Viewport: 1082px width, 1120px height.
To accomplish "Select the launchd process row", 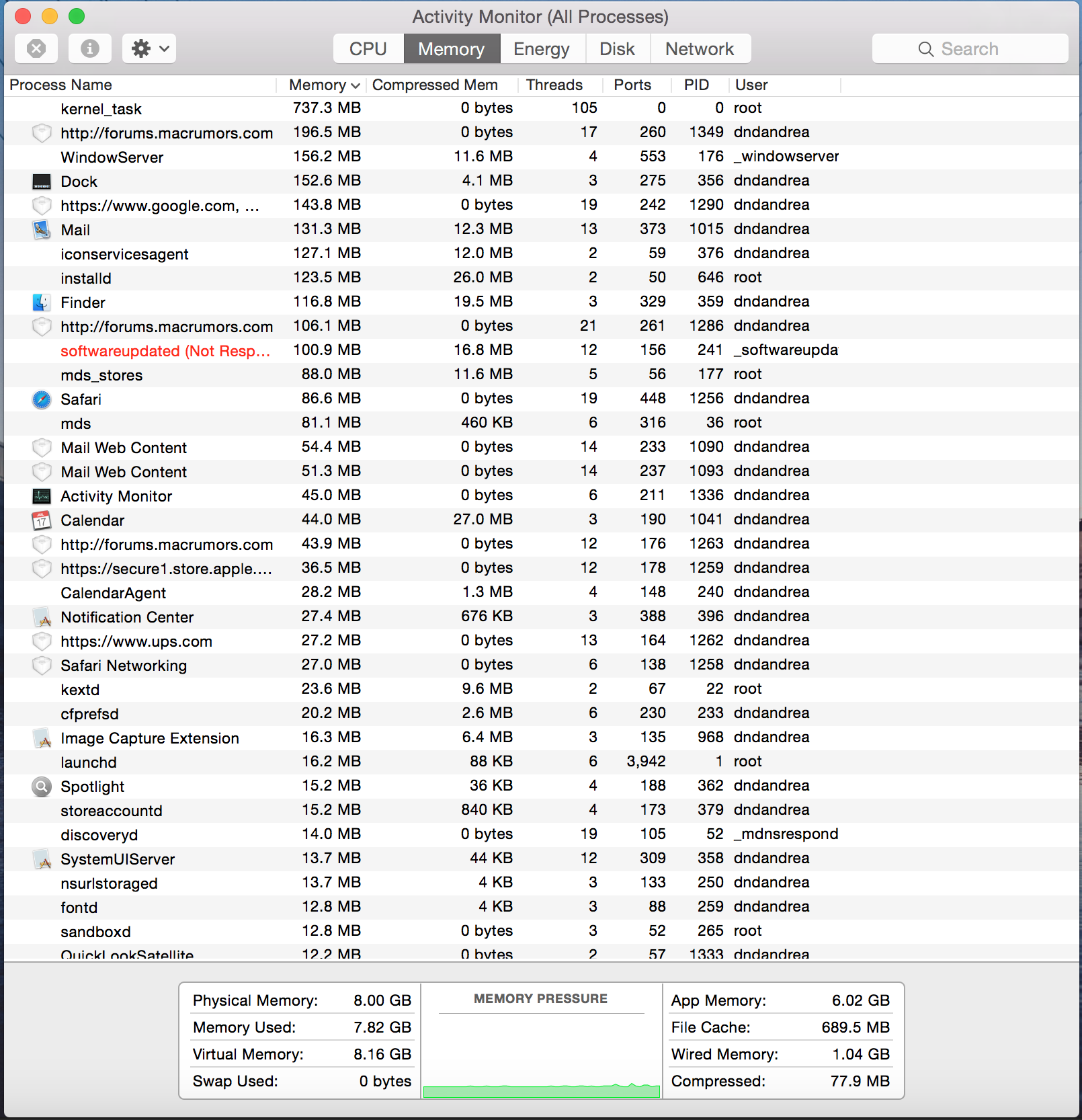I will click(x=541, y=762).
